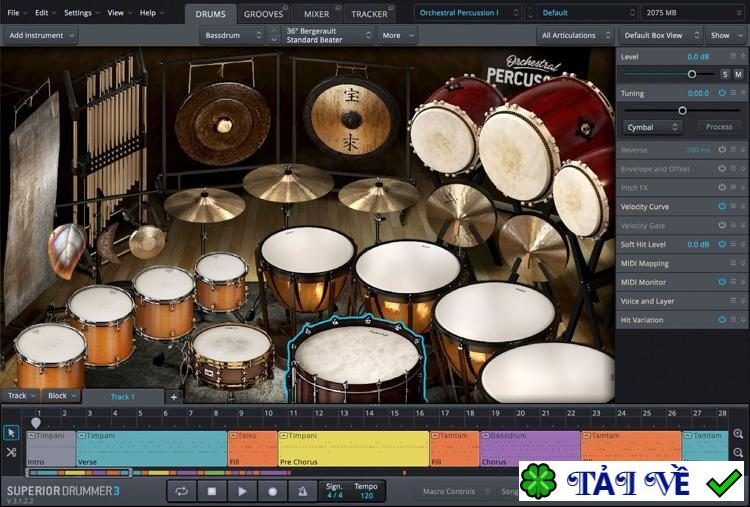Select the arrow pointer tool

11,433
